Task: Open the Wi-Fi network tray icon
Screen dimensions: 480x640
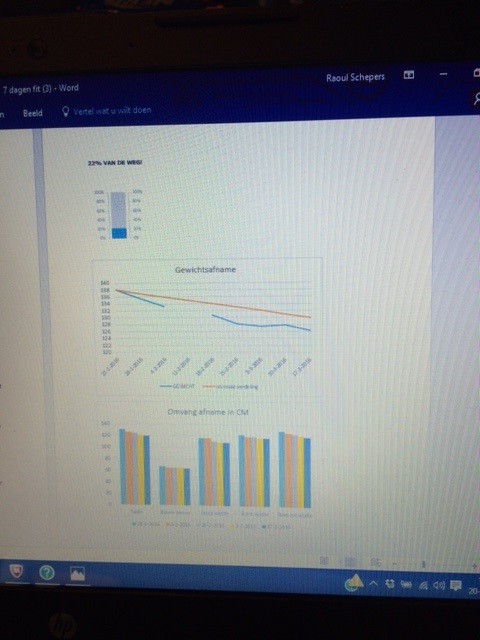Action: click(x=423, y=585)
